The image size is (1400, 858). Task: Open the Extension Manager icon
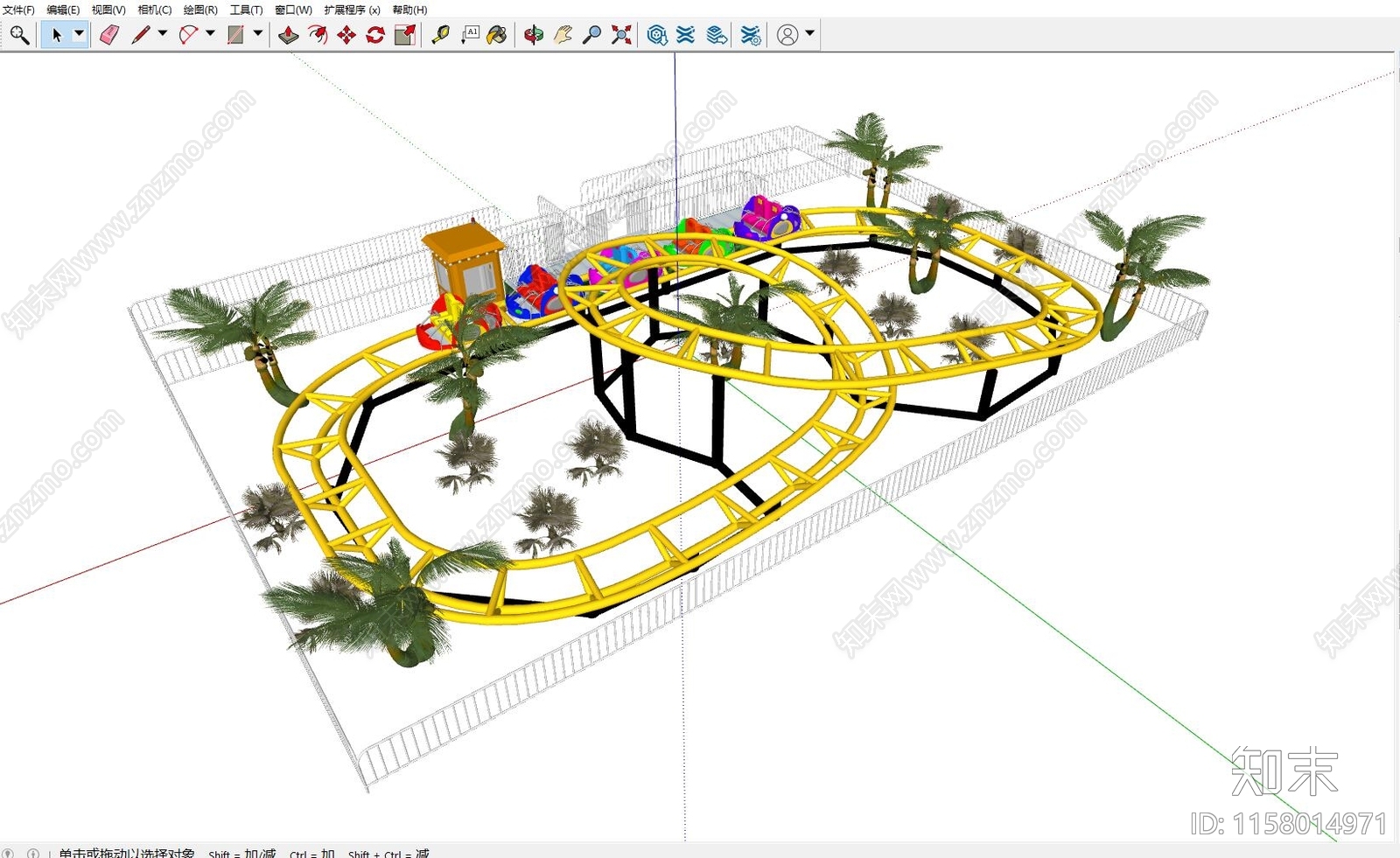tap(750, 35)
